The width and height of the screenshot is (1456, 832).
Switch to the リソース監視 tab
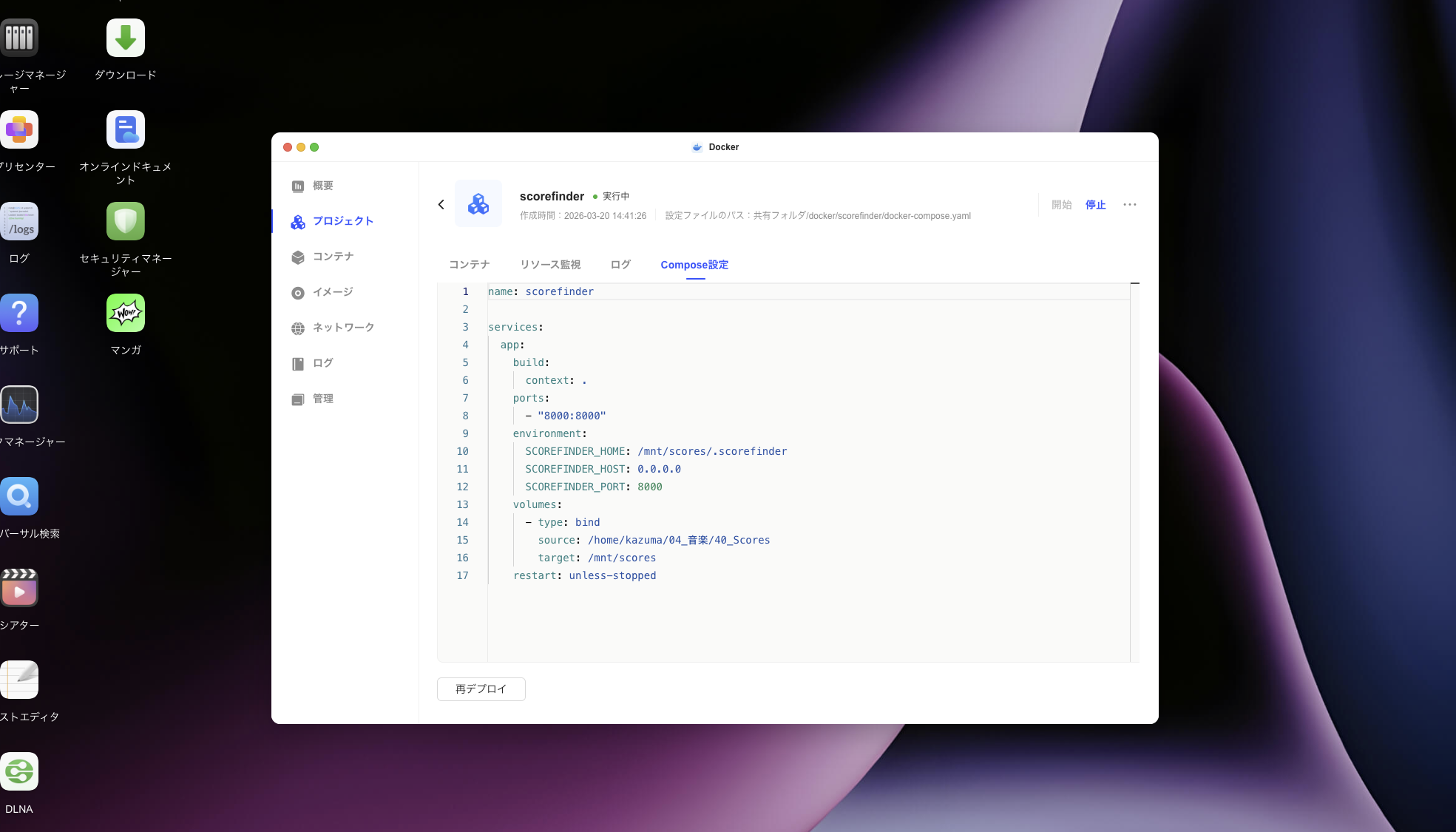[x=549, y=265]
